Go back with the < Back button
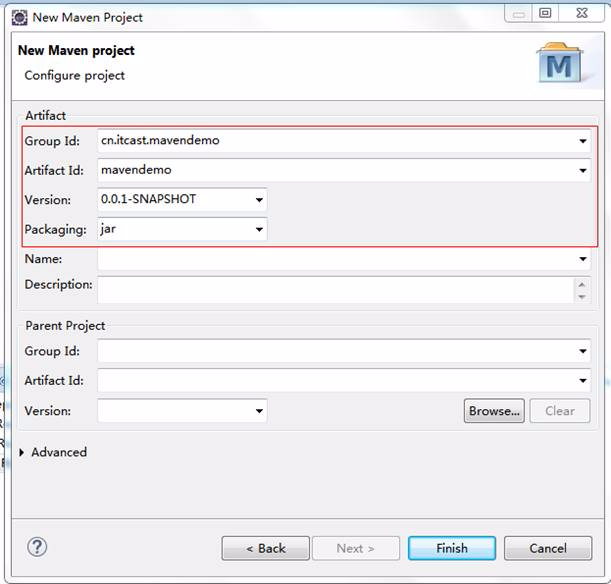 [266, 548]
